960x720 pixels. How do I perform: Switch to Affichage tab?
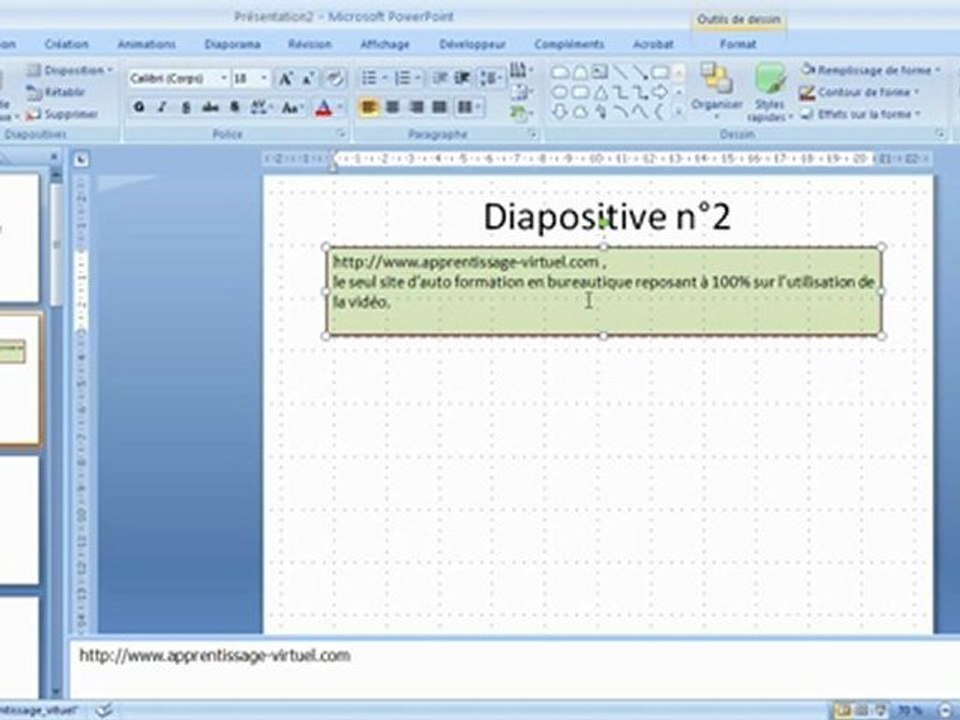[x=384, y=44]
